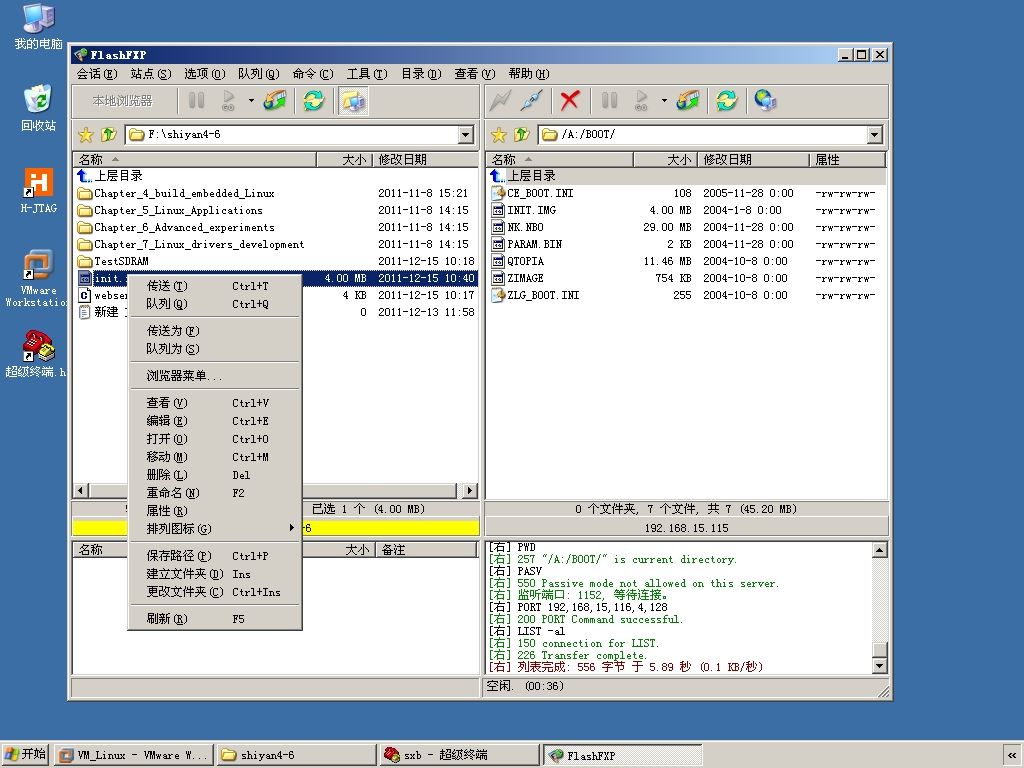Select the remote file NK.NBO icon
The width and height of the screenshot is (1024, 768).
coord(498,227)
